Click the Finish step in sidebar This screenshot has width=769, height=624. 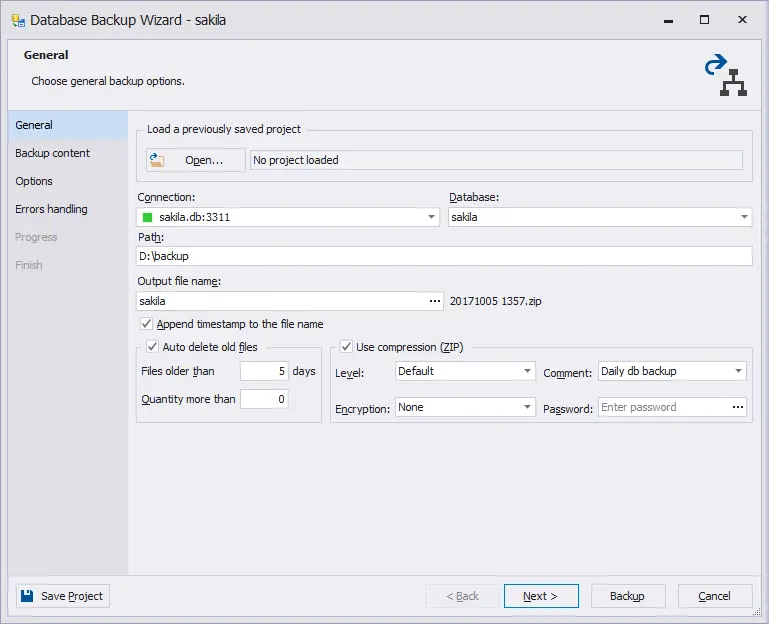click(x=68, y=265)
